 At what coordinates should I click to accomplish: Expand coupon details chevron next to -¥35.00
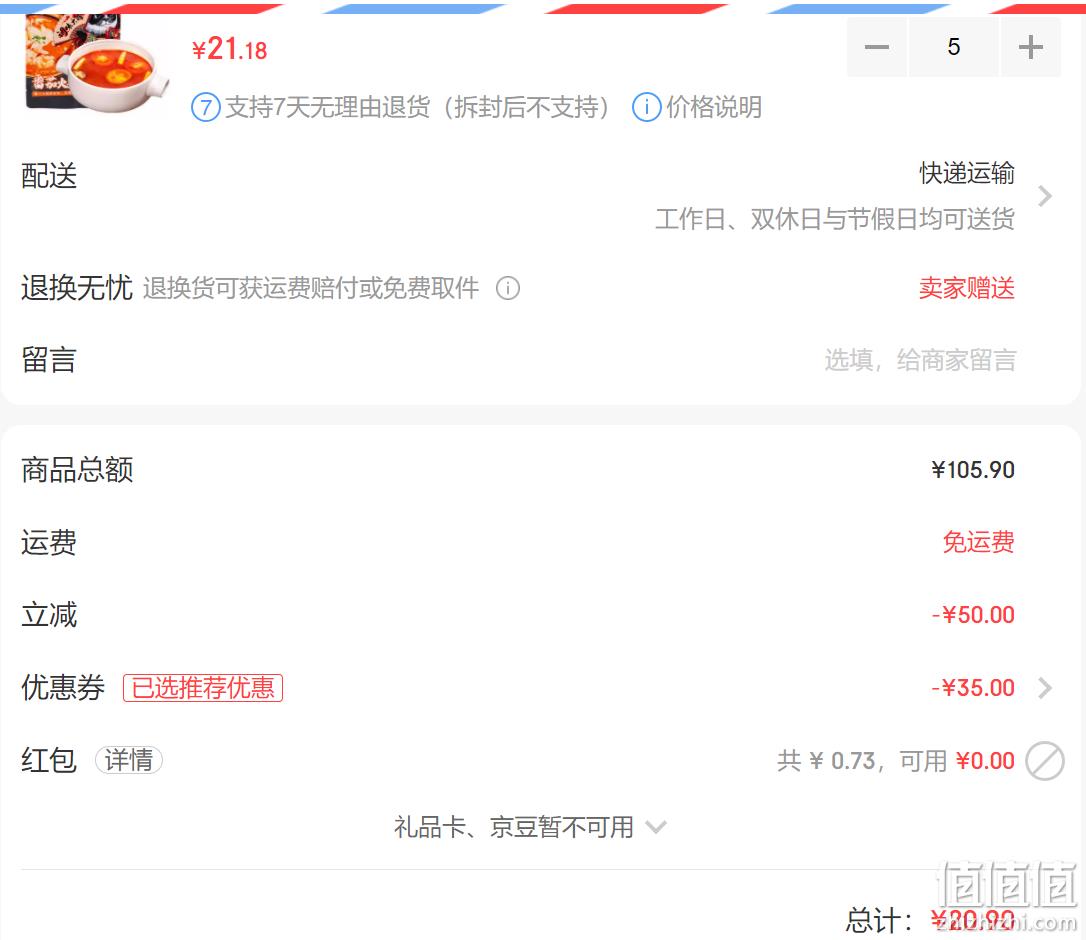tap(1045, 688)
